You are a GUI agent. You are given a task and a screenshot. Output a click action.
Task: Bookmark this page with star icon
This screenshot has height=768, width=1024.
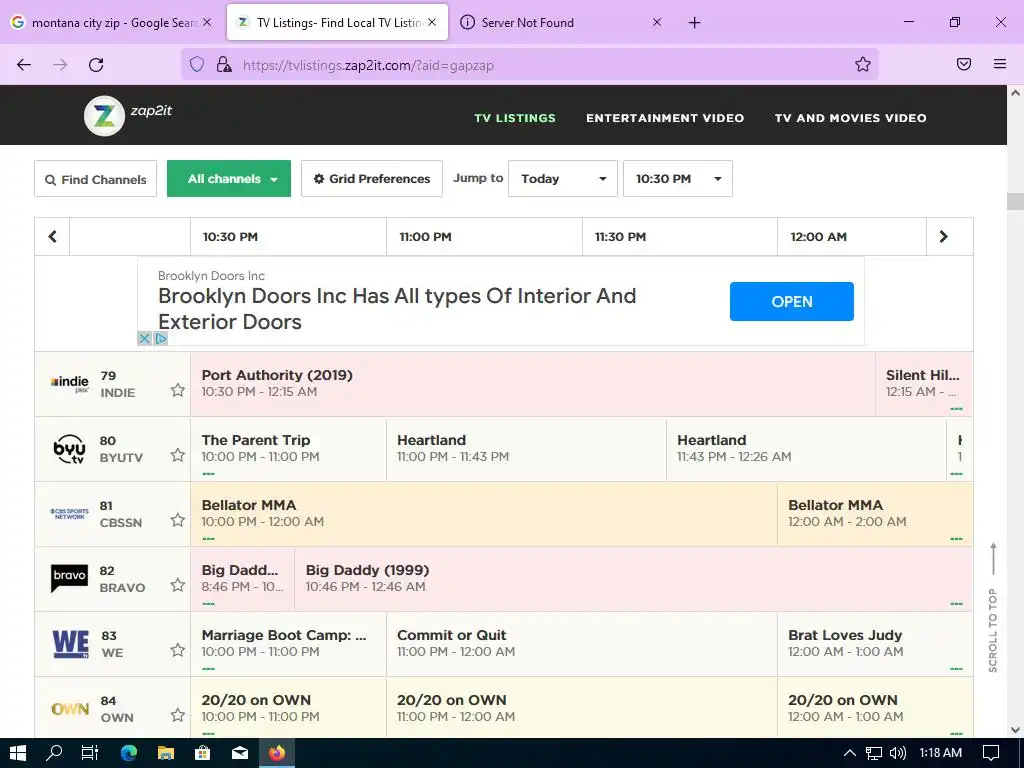click(x=863, y=64)
